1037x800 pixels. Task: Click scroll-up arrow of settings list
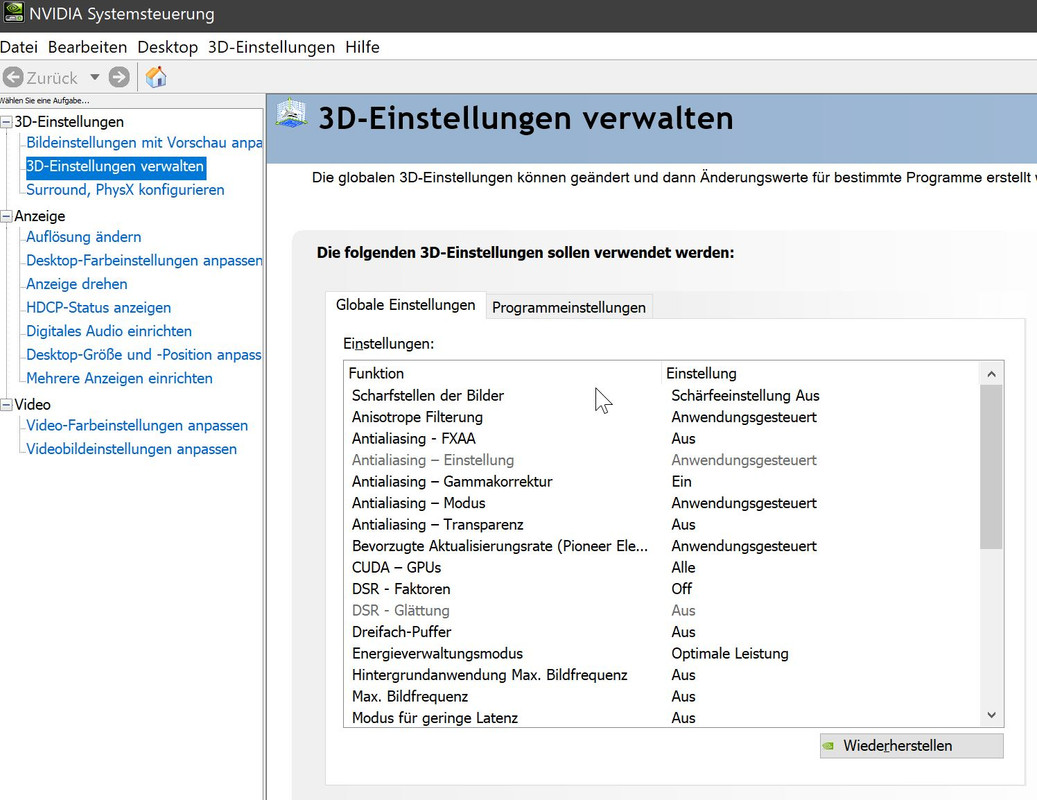click(991, 374)
